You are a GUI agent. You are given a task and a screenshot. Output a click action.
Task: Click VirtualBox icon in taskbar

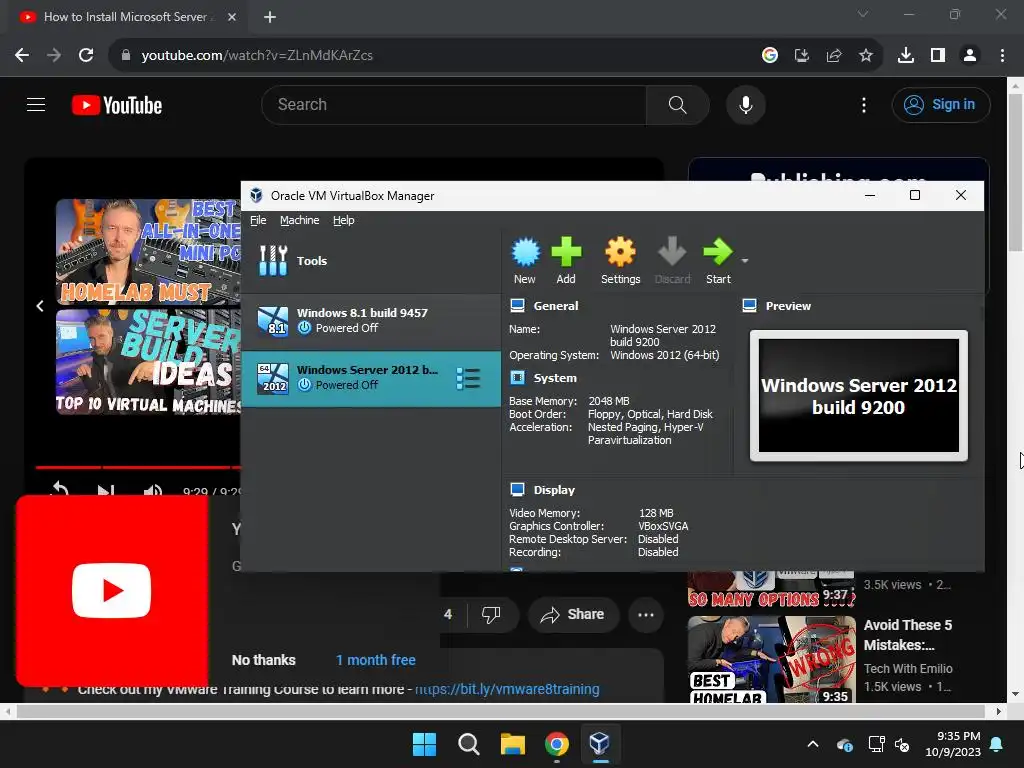click(600, 744)
